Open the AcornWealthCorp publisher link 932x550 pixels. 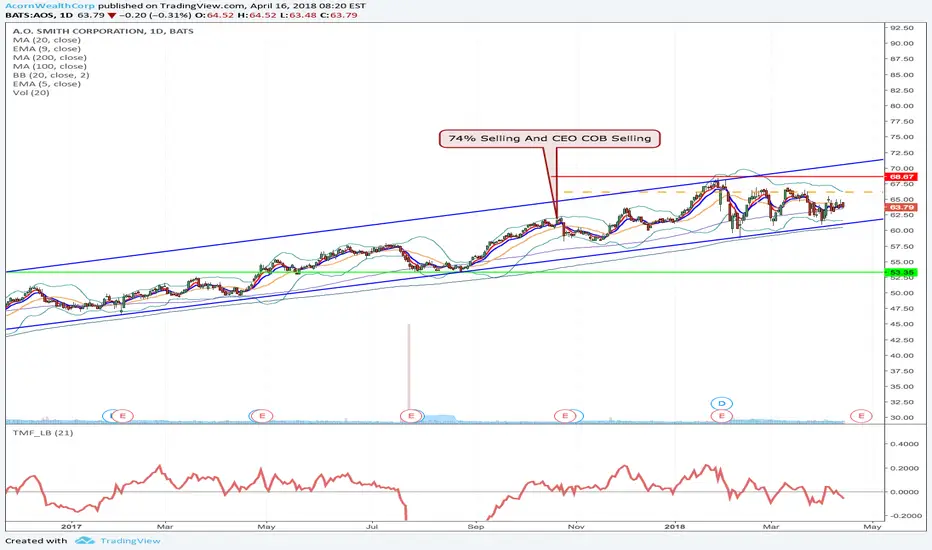50,6
